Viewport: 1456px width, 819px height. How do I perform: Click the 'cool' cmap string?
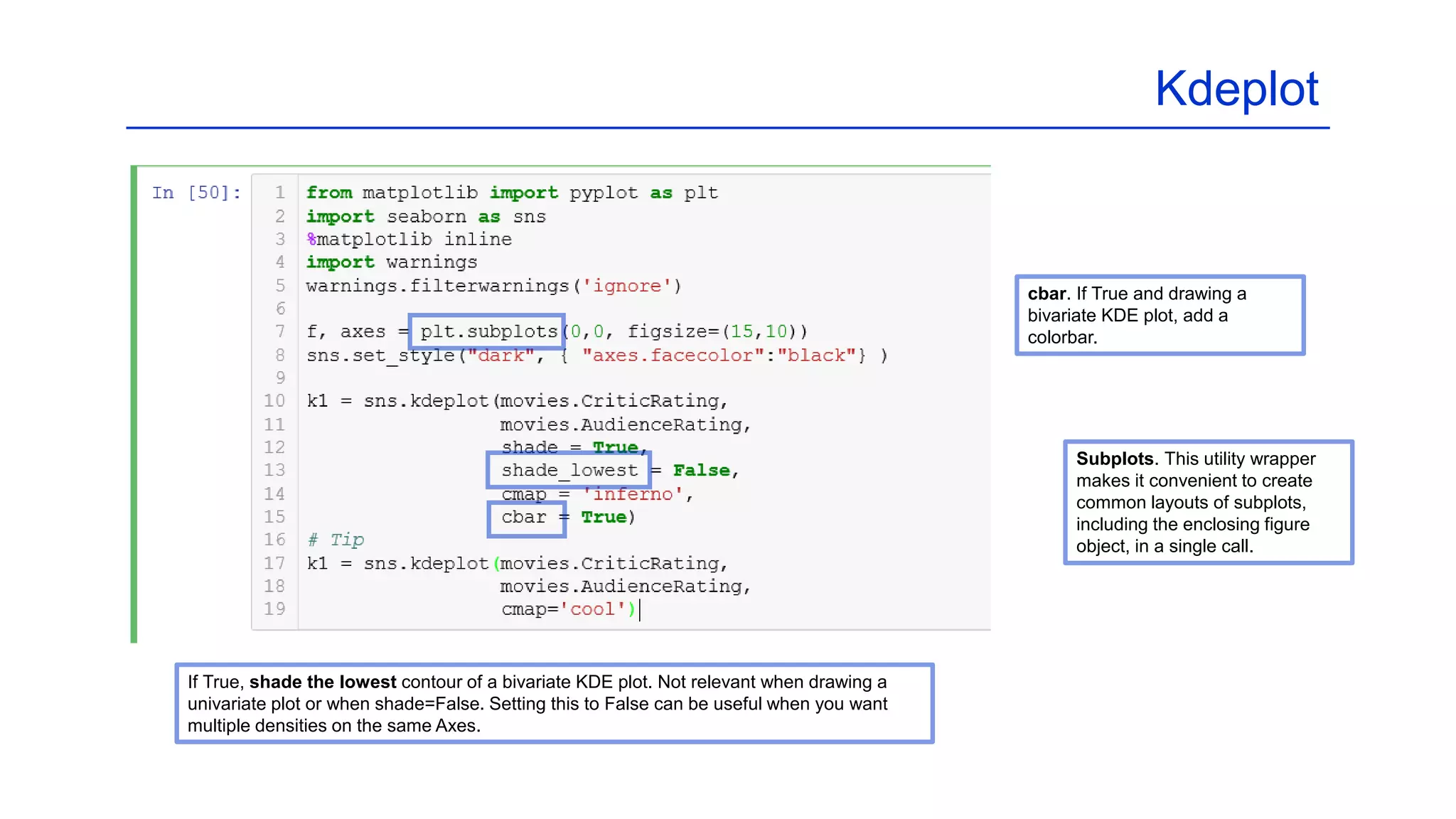coord(592,609)
